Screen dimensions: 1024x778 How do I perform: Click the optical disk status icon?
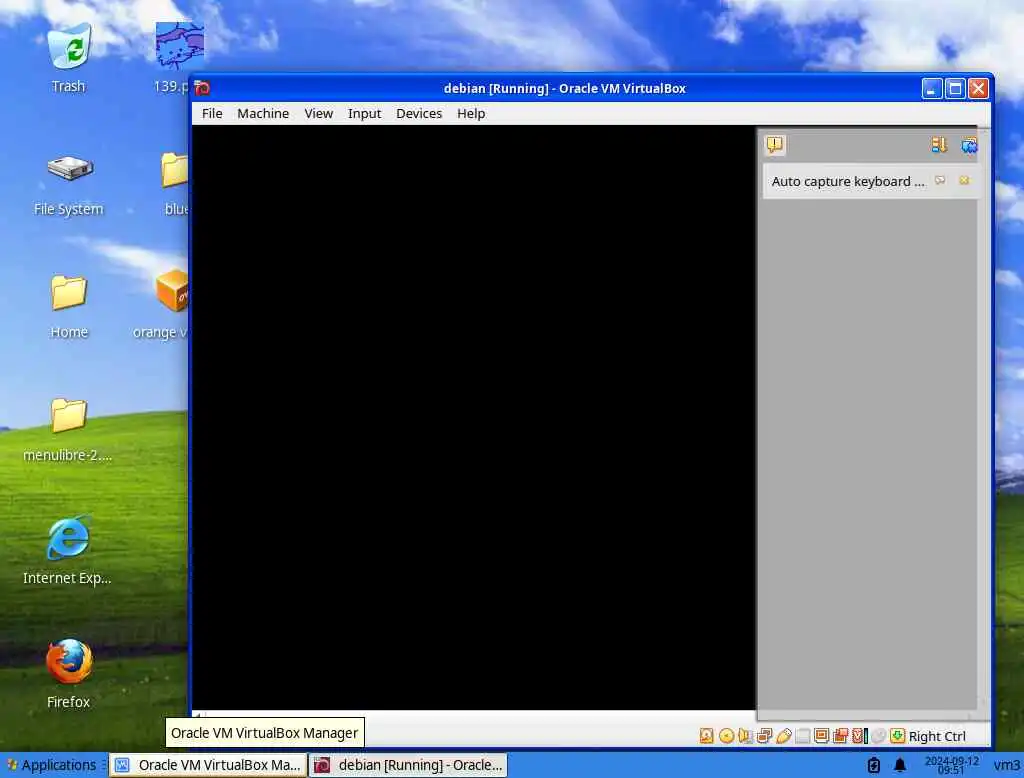coord(726,736)
